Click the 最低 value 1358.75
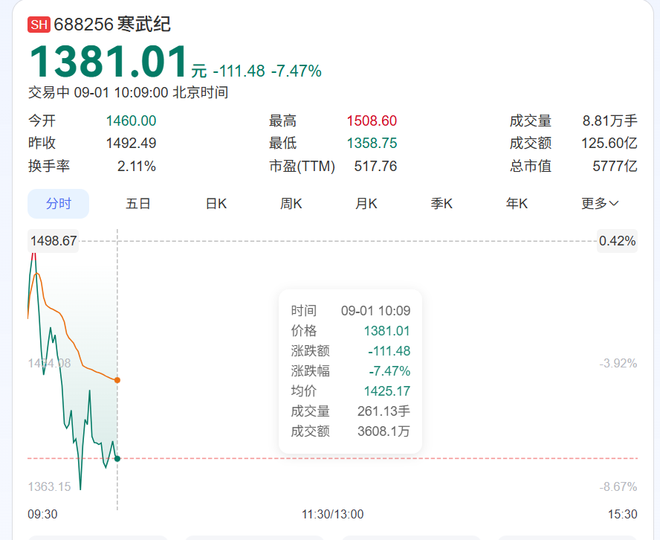The height and width of the screenshot is (540, 660). coord(372,143)
